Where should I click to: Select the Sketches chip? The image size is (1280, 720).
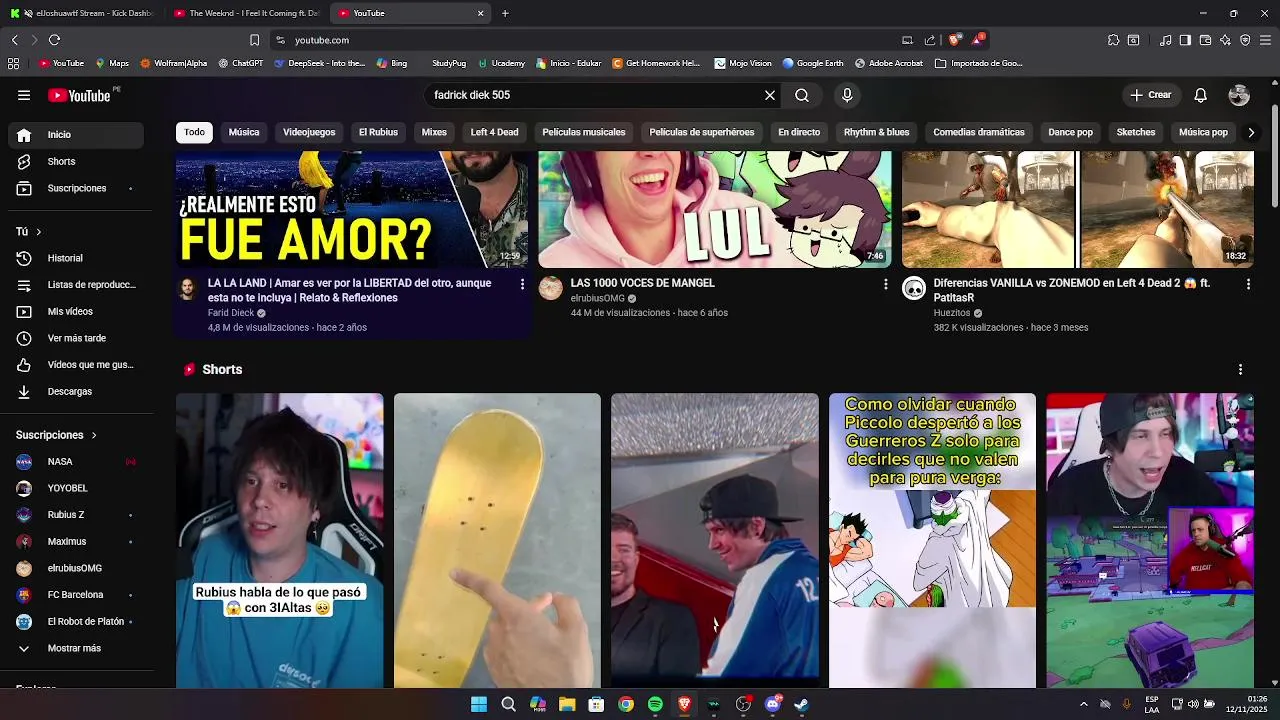click(x=1136, y=132)
